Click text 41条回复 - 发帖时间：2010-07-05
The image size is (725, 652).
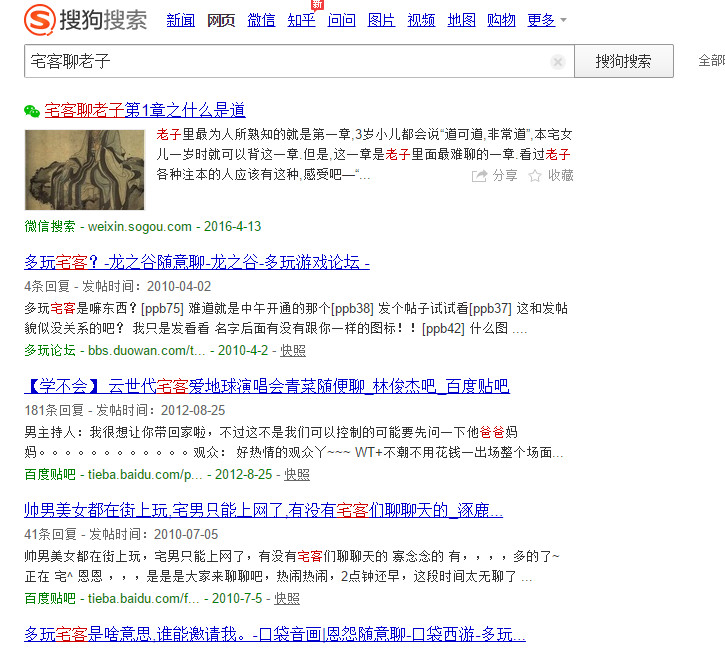click(121, 534)
